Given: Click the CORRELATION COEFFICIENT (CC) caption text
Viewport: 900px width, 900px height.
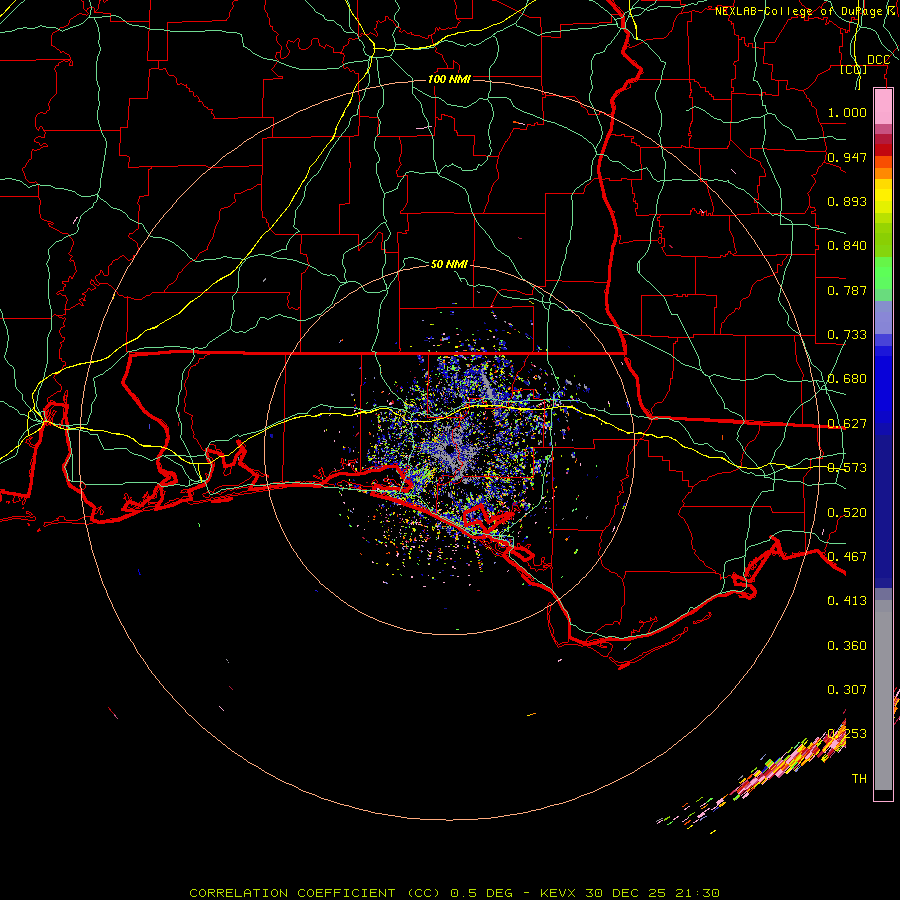Looking at the screenshot, I should click(x=315, y=893).
